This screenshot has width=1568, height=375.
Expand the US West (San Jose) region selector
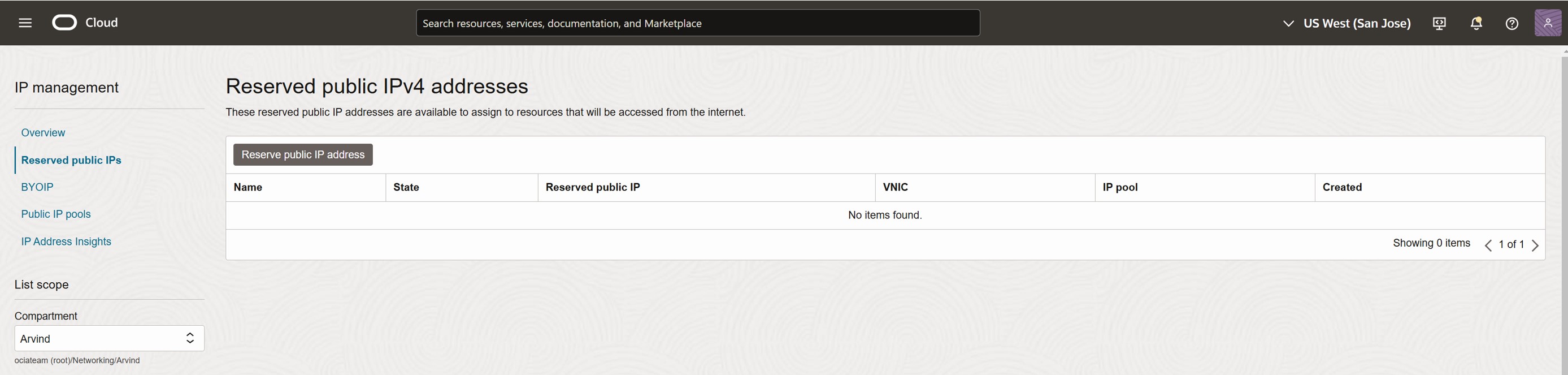[x=1347, y=24]
